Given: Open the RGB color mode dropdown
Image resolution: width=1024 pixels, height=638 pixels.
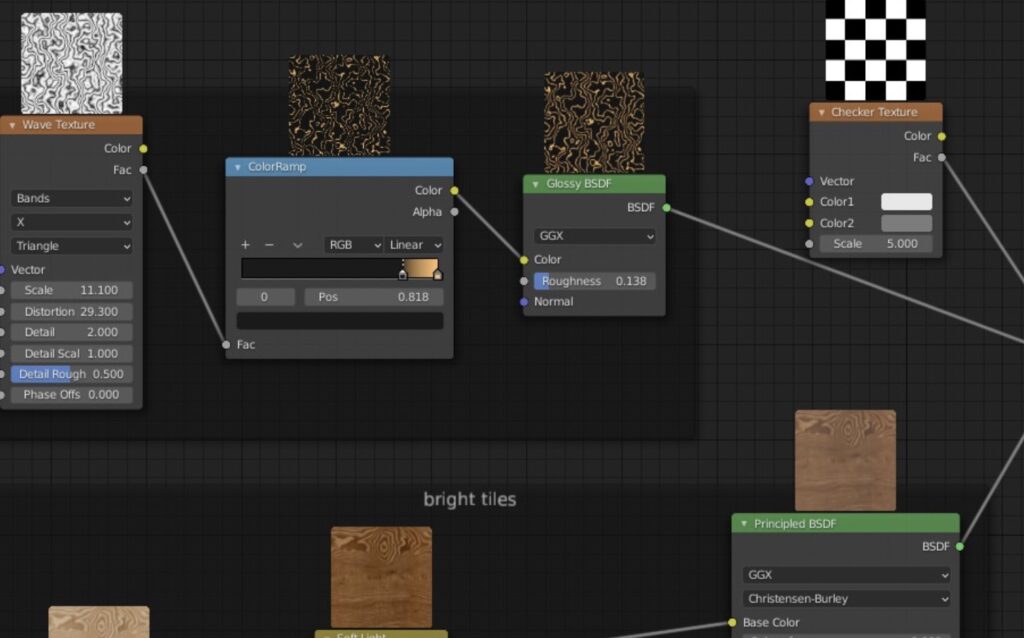Looking at the screenshot, I should 354,245.
